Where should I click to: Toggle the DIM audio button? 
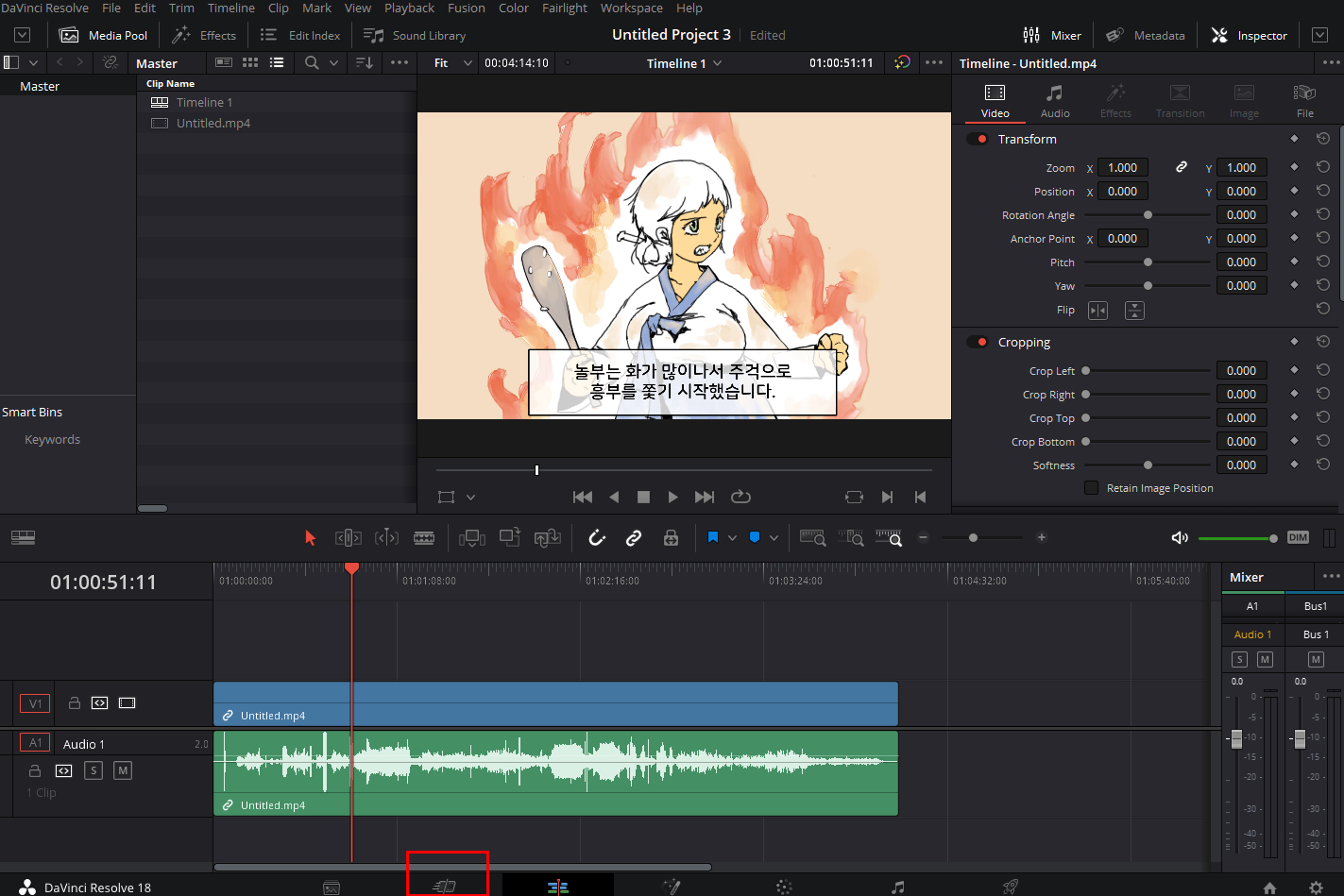pos(1299,537)
